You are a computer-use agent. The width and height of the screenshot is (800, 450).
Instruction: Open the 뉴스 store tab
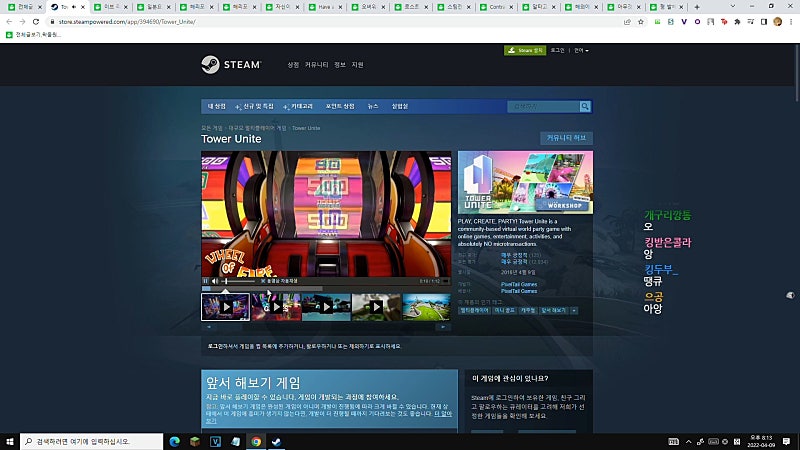tap(373, 107)
